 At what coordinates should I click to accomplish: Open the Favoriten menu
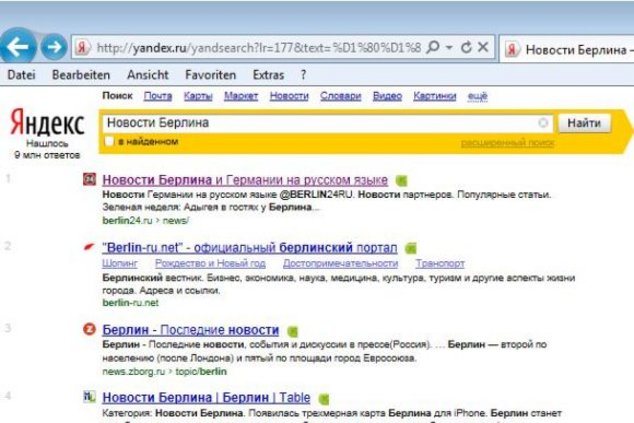click(210, 75)
